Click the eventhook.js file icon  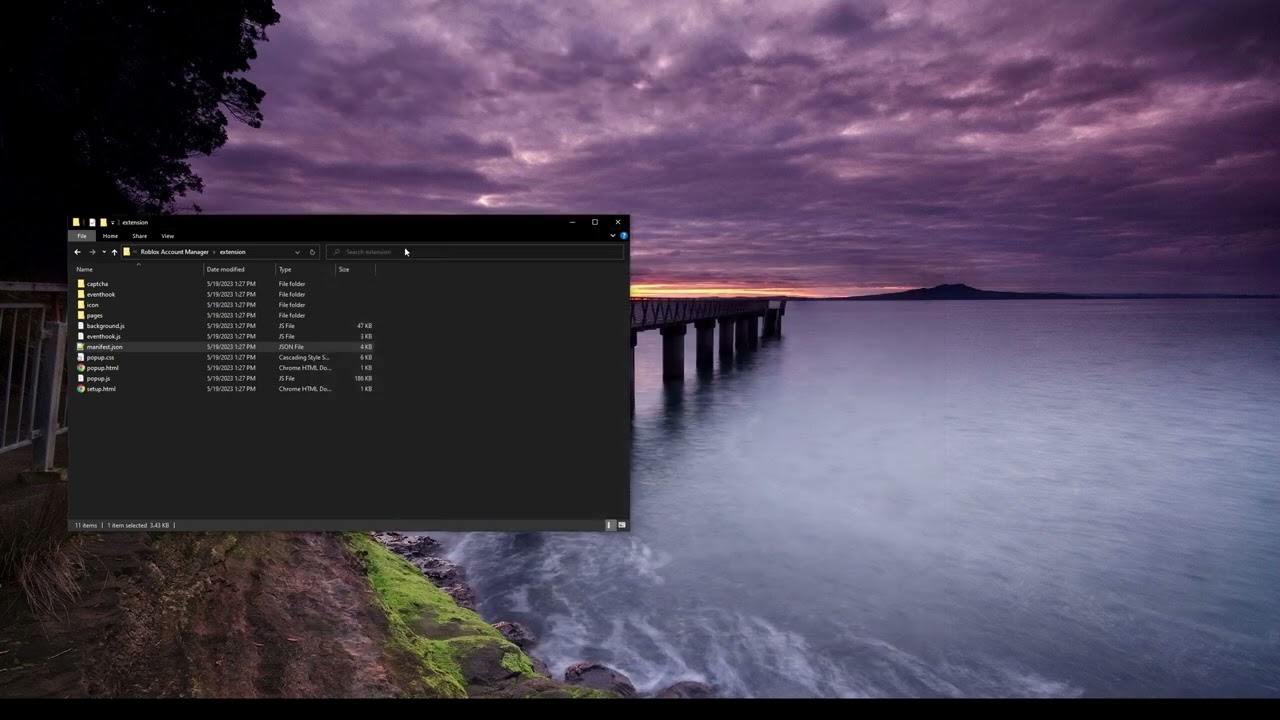(x=81, y=336)
